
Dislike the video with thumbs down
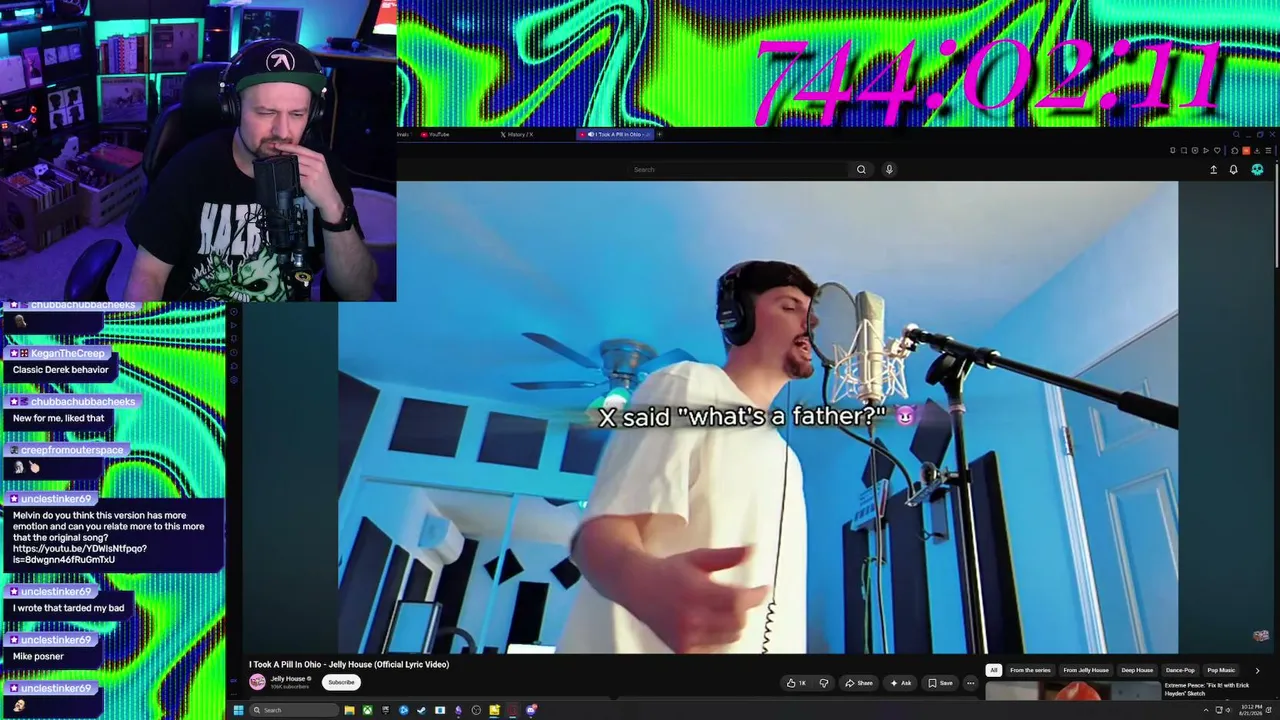tap(824, 683)
